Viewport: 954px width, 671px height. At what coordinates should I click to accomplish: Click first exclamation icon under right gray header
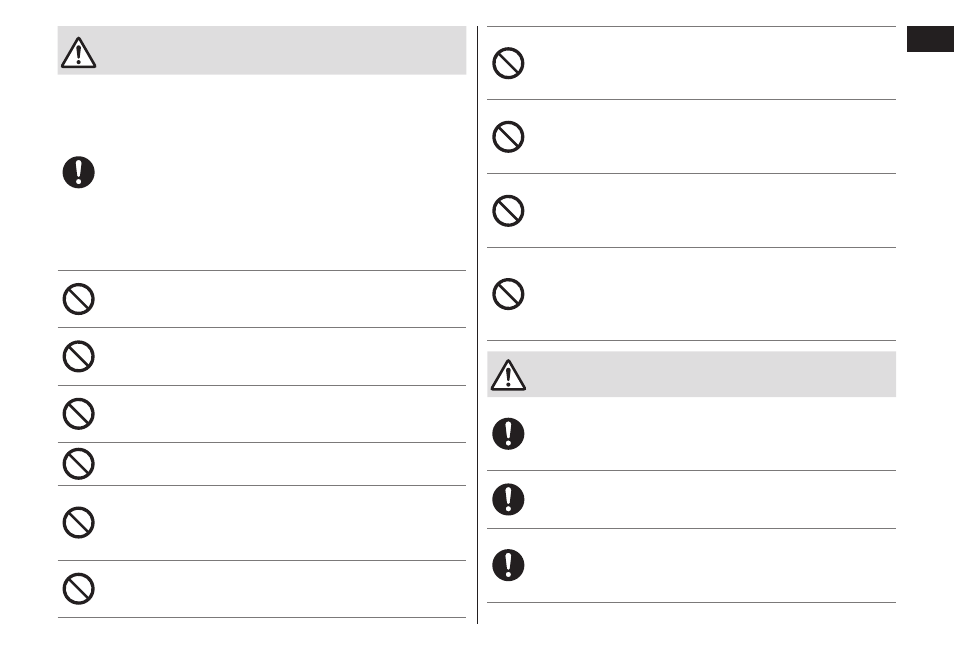pos(508,434)
